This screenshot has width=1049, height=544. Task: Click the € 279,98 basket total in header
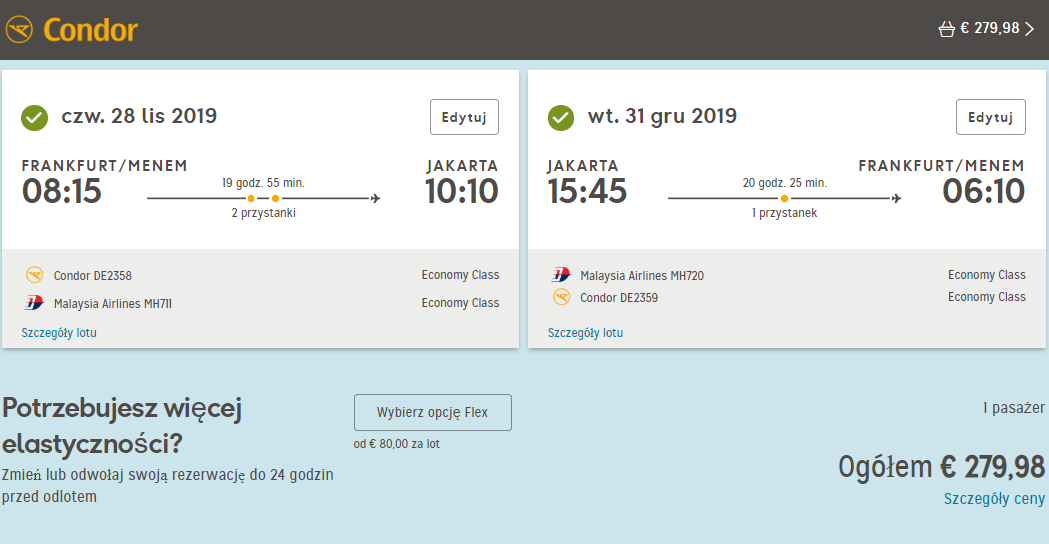(x=989, y=28)
